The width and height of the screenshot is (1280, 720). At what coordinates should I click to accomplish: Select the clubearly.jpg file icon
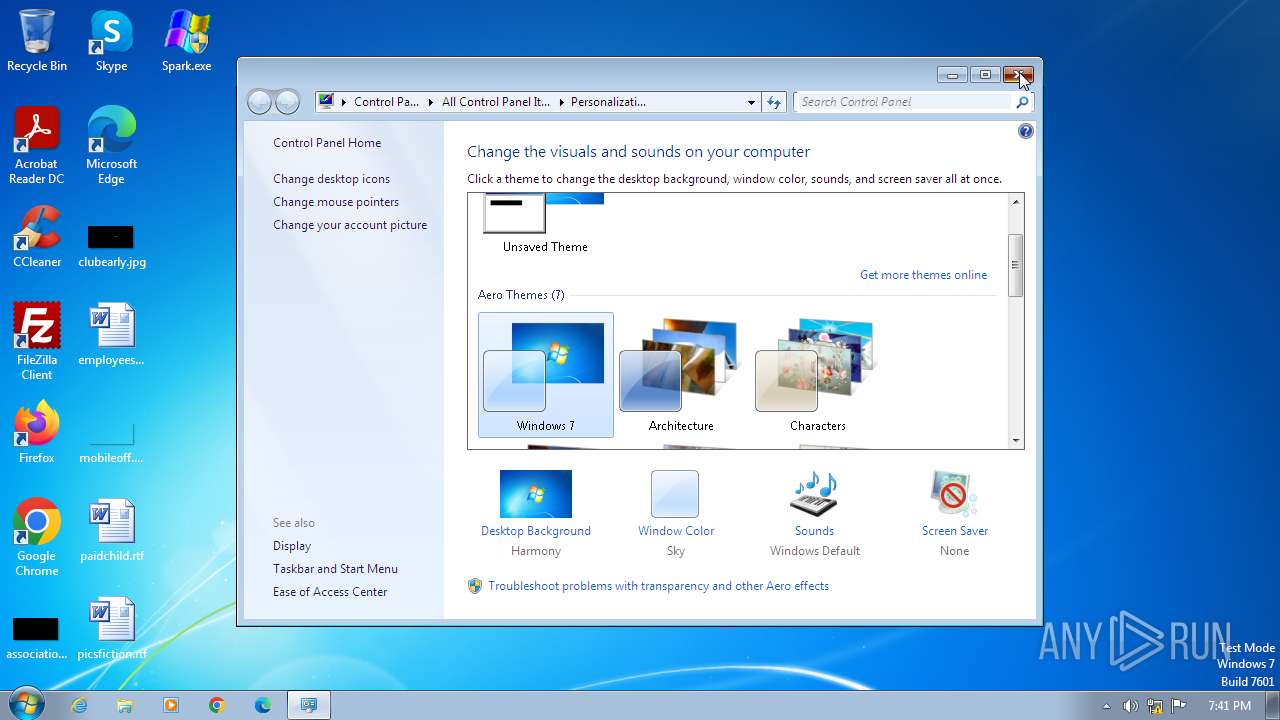pos(111,245)
